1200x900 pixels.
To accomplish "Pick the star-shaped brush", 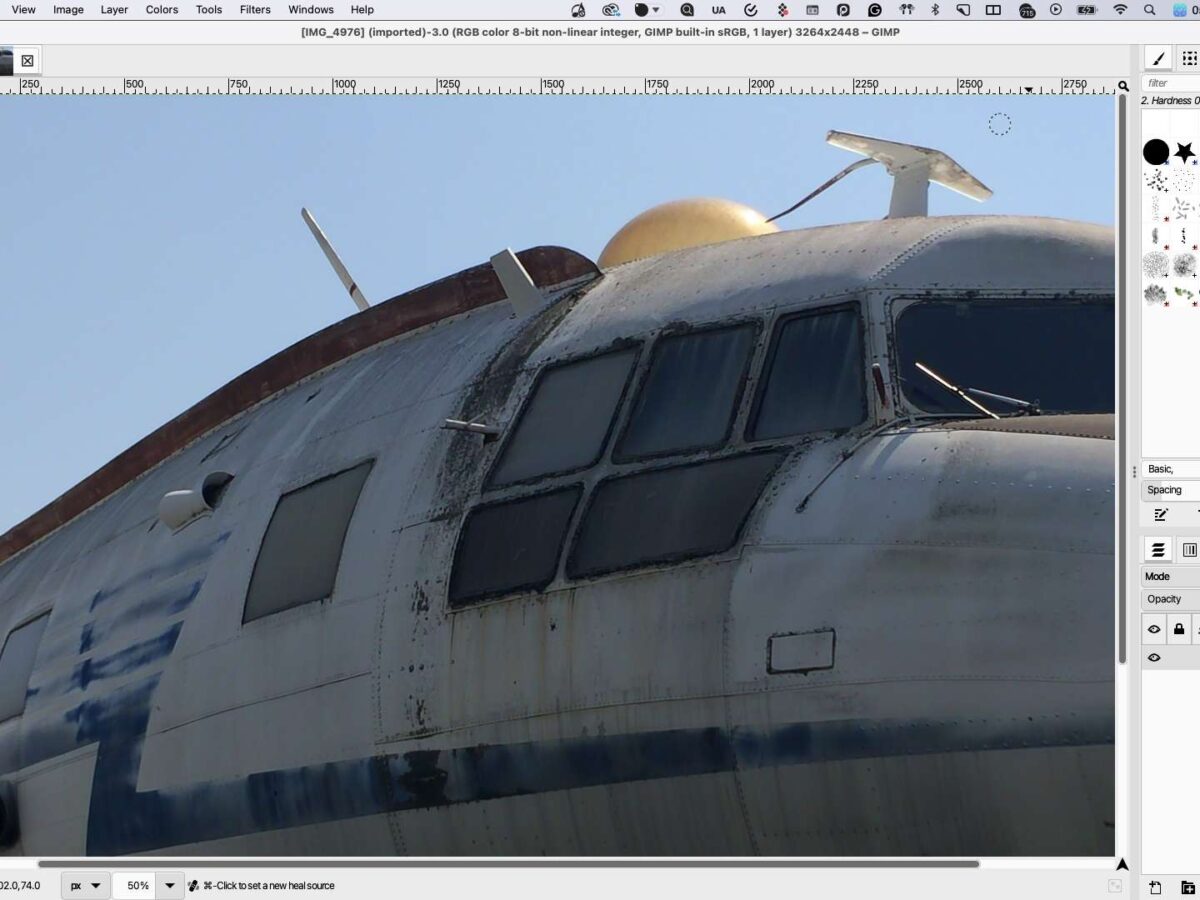I will (x=1185, y=152).
